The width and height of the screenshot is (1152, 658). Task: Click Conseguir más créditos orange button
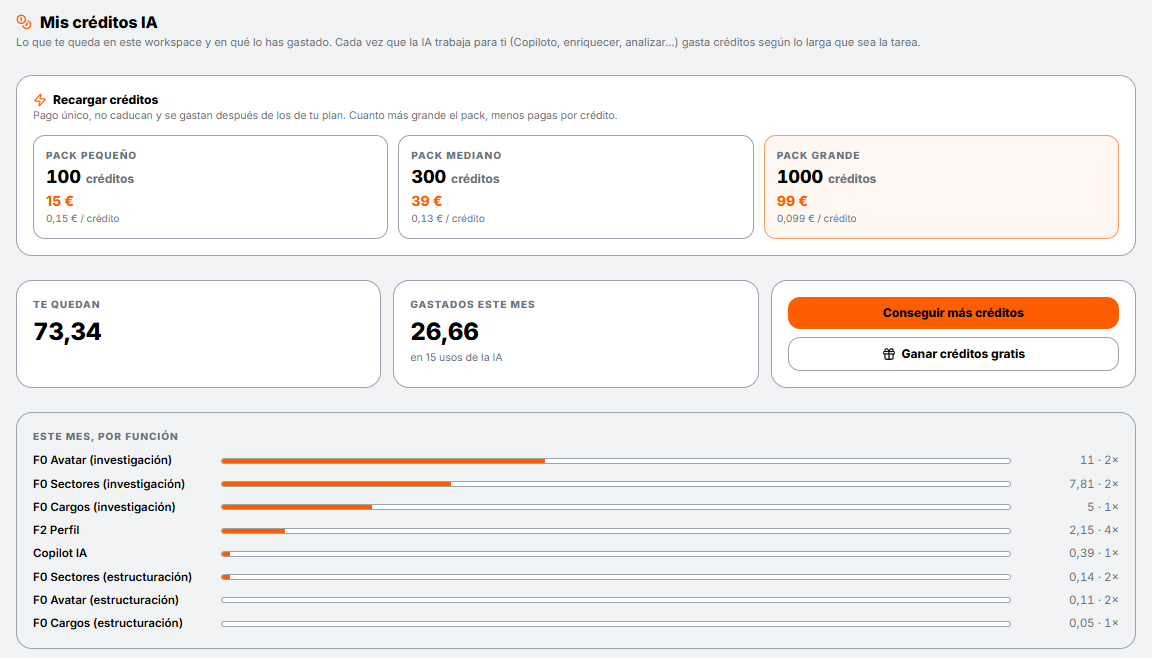pos(953,313)
